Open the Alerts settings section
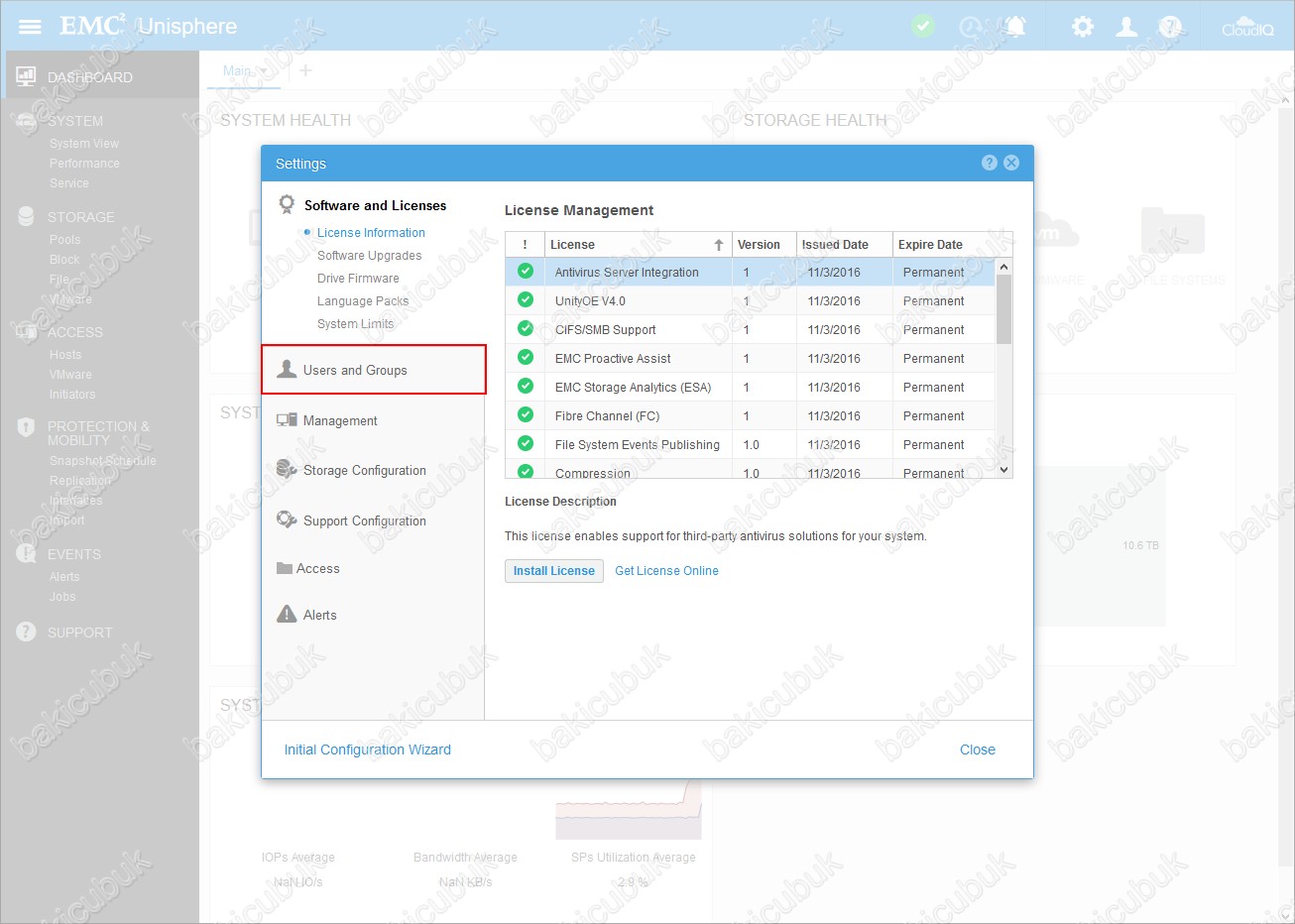This screenshot has height=924, width=1295. pos(320,615)
